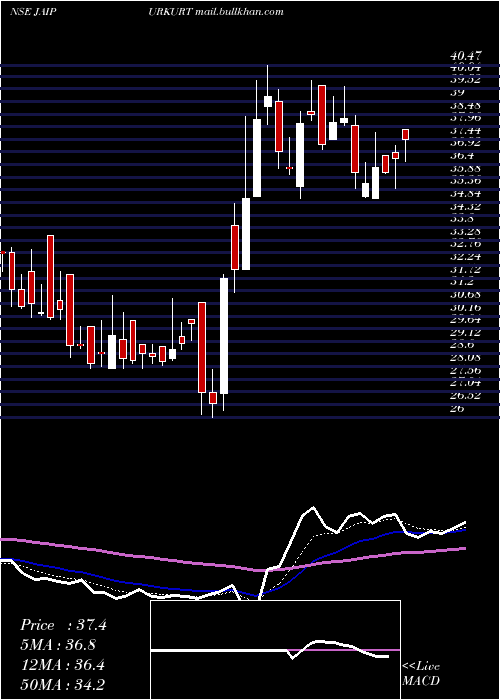
Task: Click the 39 label on price axis
Action: point(458,92)
